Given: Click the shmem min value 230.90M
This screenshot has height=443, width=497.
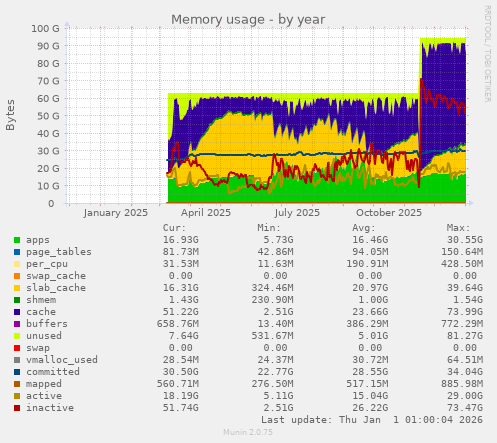Looking at the screenshot, I should [x=272, y=300].
